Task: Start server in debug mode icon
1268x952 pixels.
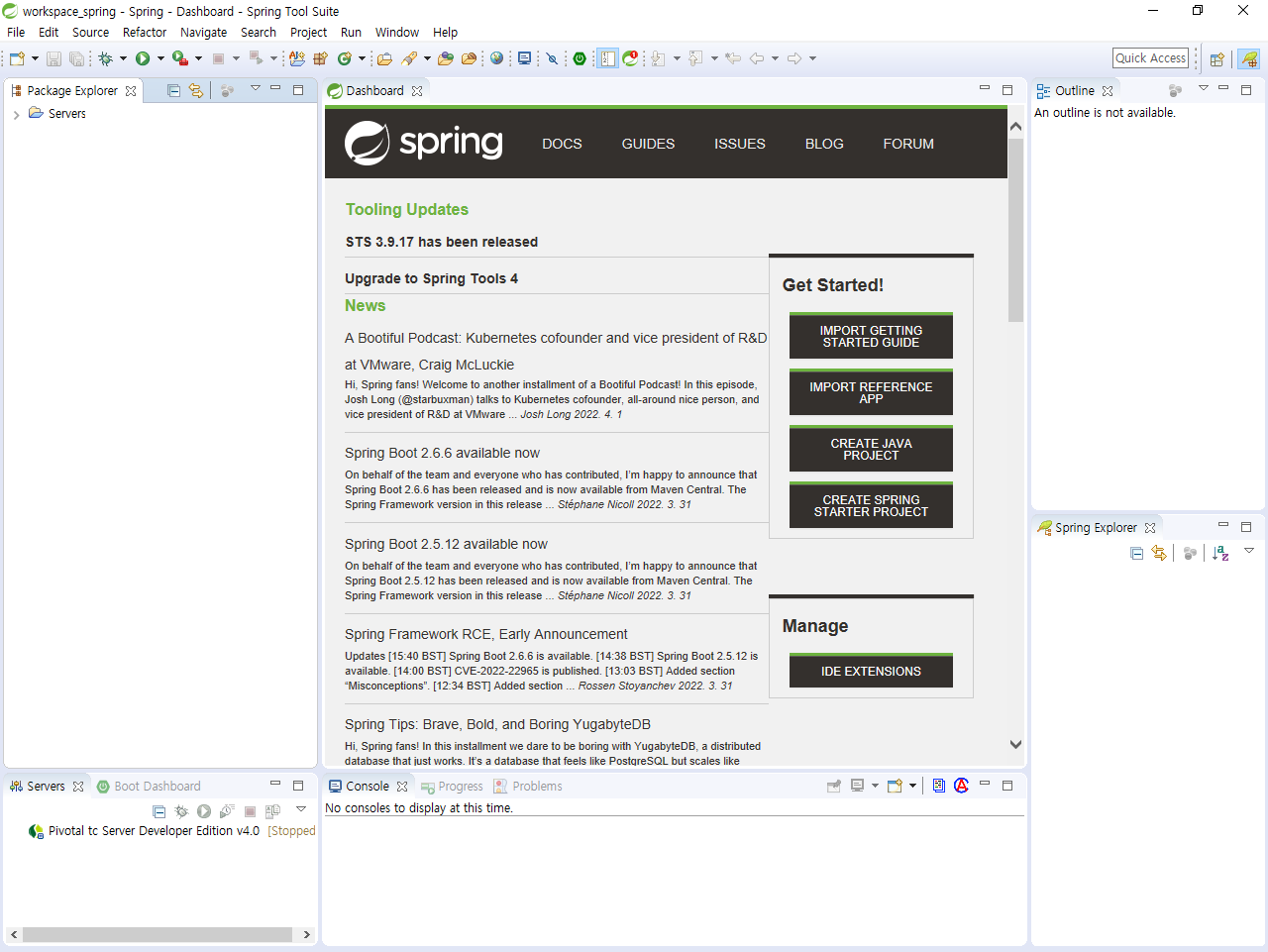Action: [181, 811]
